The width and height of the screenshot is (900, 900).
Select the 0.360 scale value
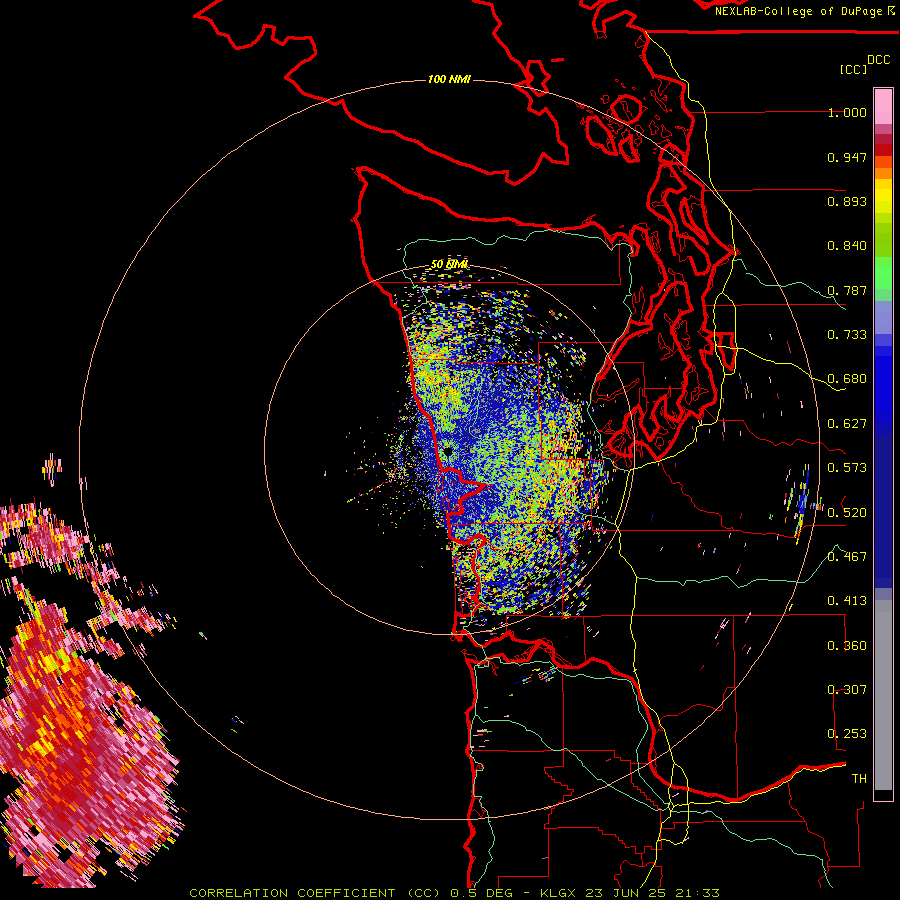pyautogui.click(x=847, y=646)
